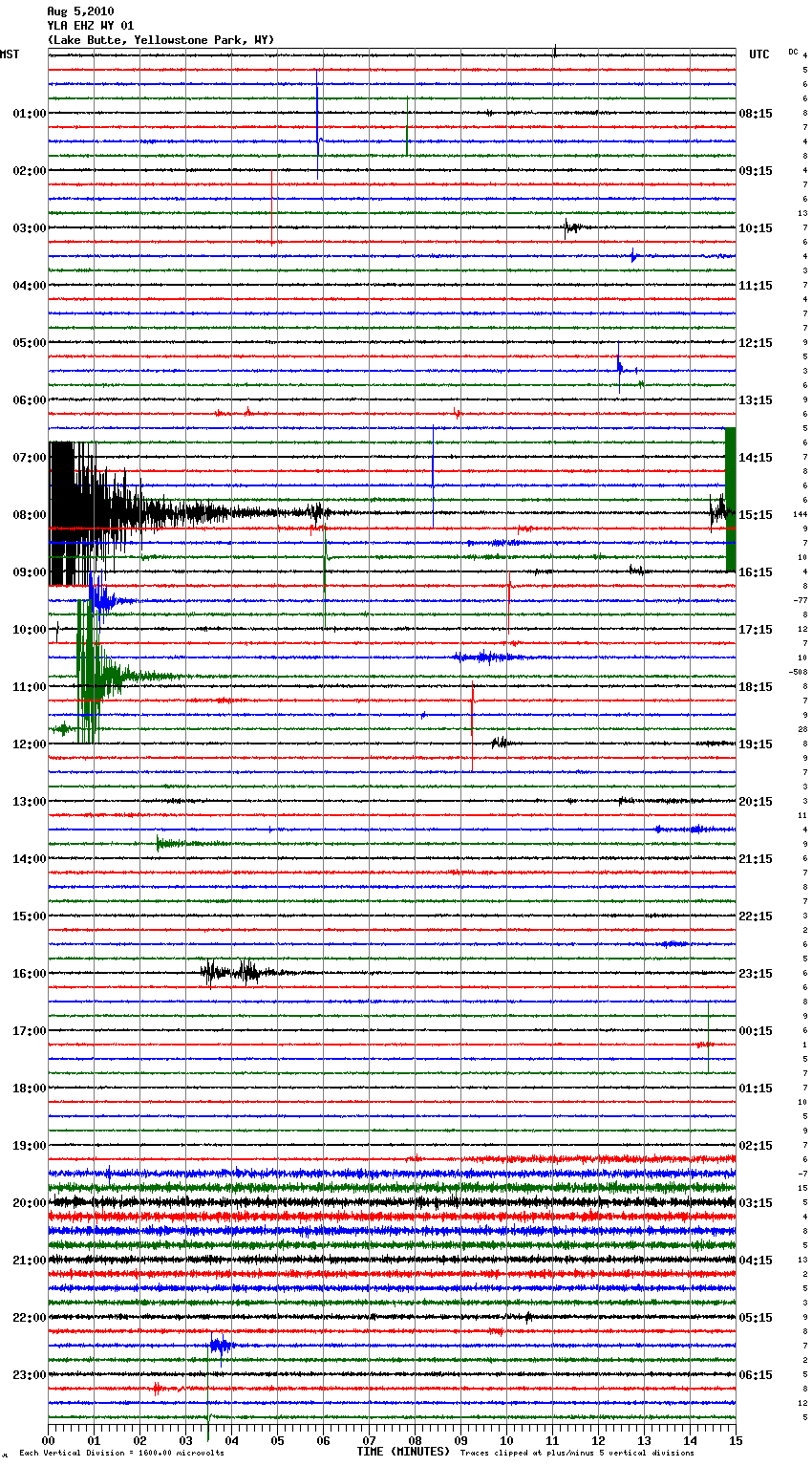The height and width of the screenshot is (1466, 812).
Task: Click UTC time label '12:15'
Action: point(756,343)
